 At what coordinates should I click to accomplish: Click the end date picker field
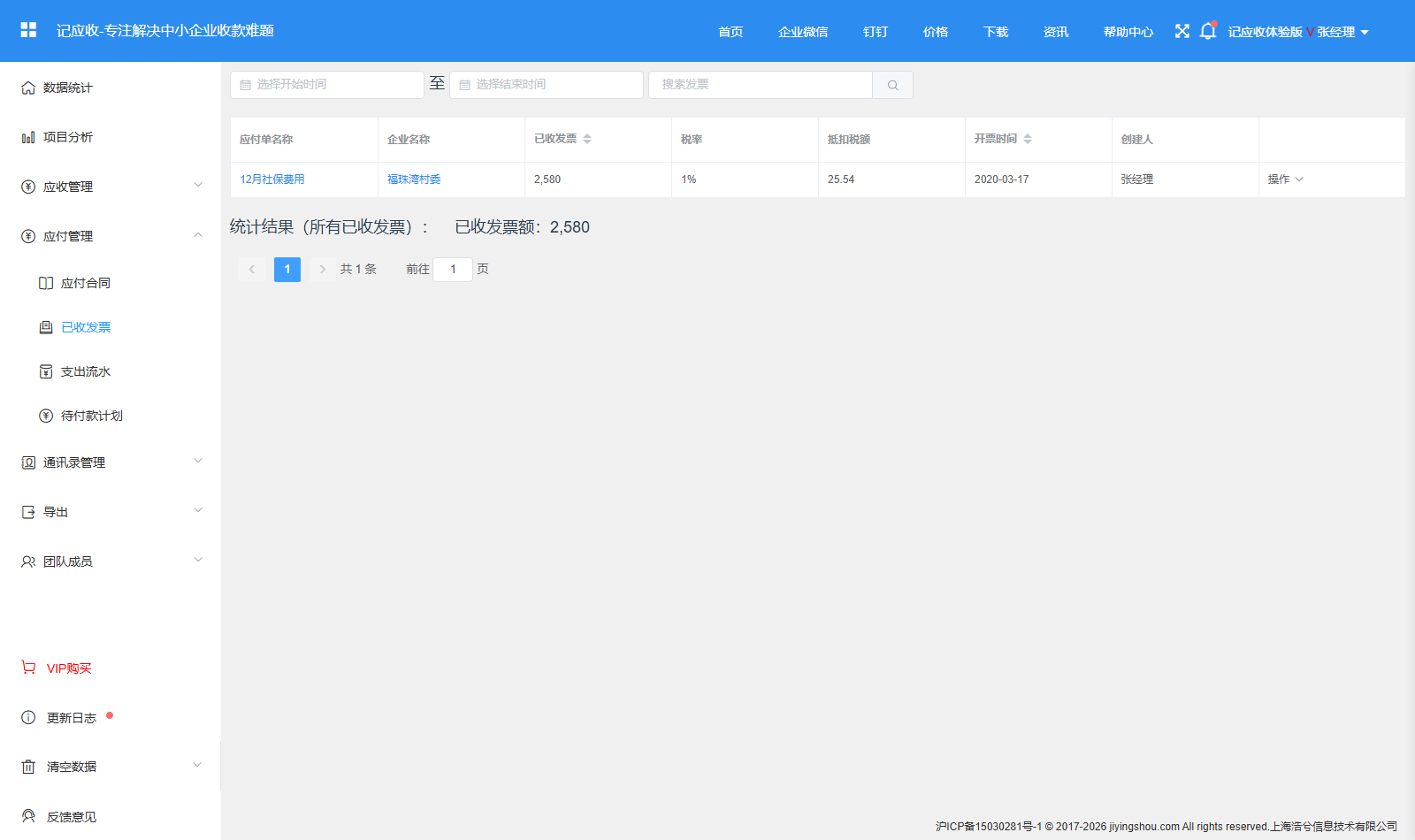coord(547,85)
